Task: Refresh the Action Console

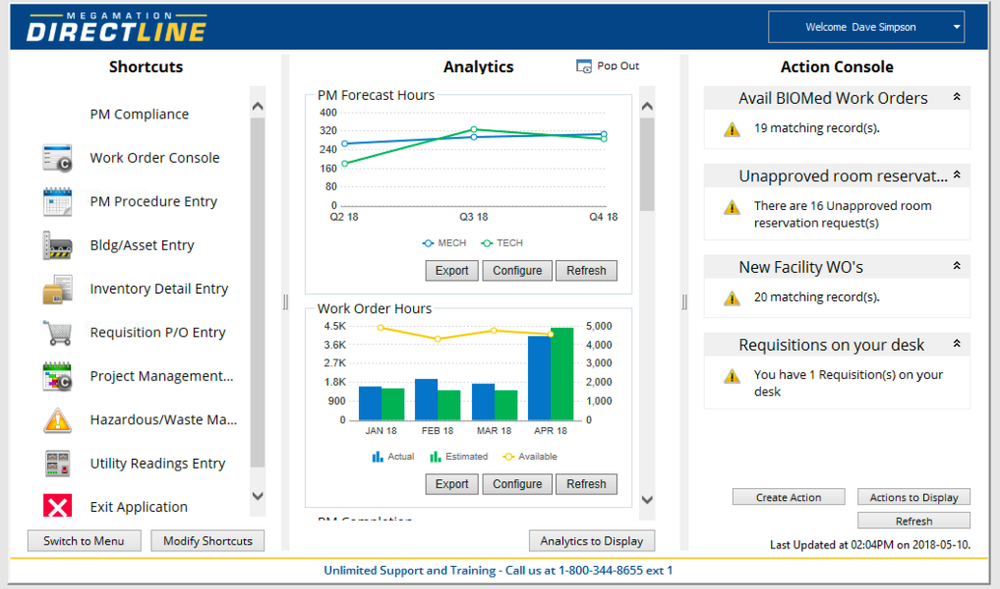Action: coord(914,521)
